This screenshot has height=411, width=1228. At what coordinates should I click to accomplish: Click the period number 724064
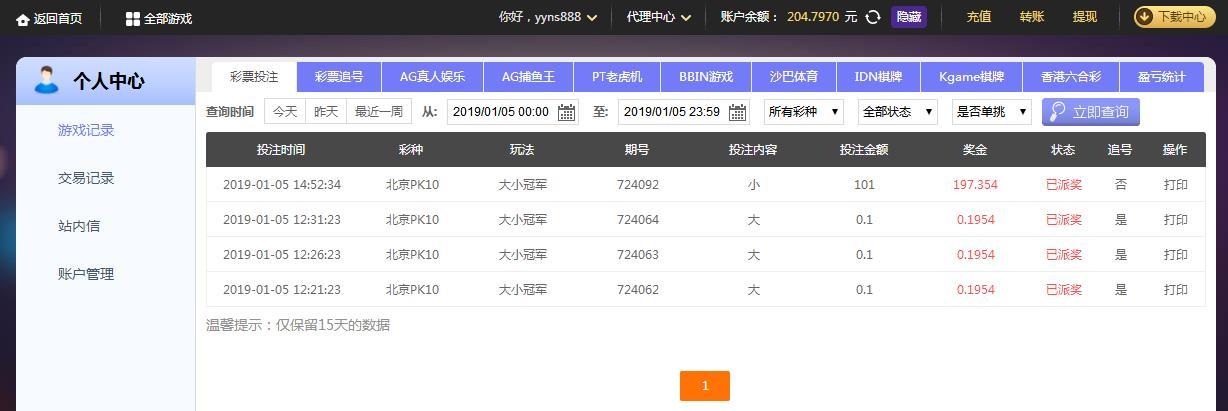point(638,220)
